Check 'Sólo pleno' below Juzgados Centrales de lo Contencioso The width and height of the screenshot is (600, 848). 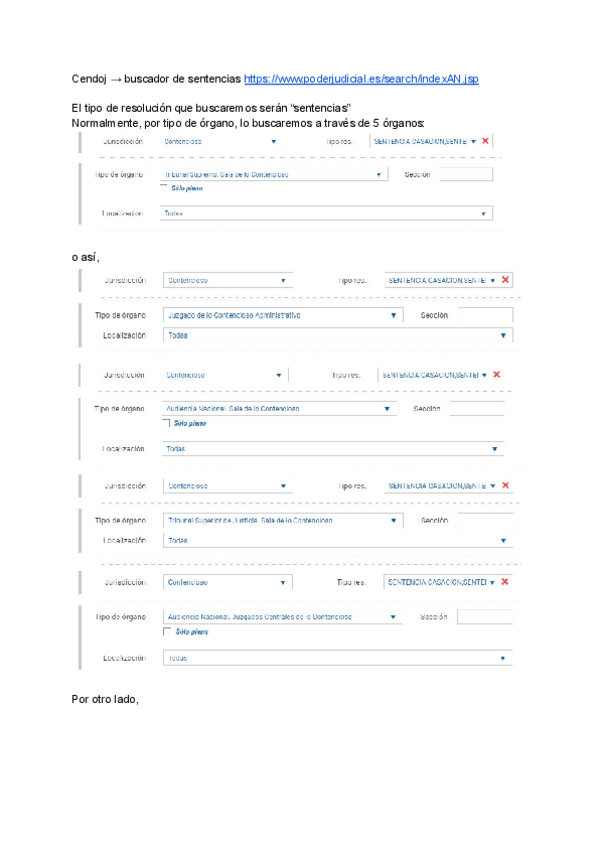click(167, 632)
